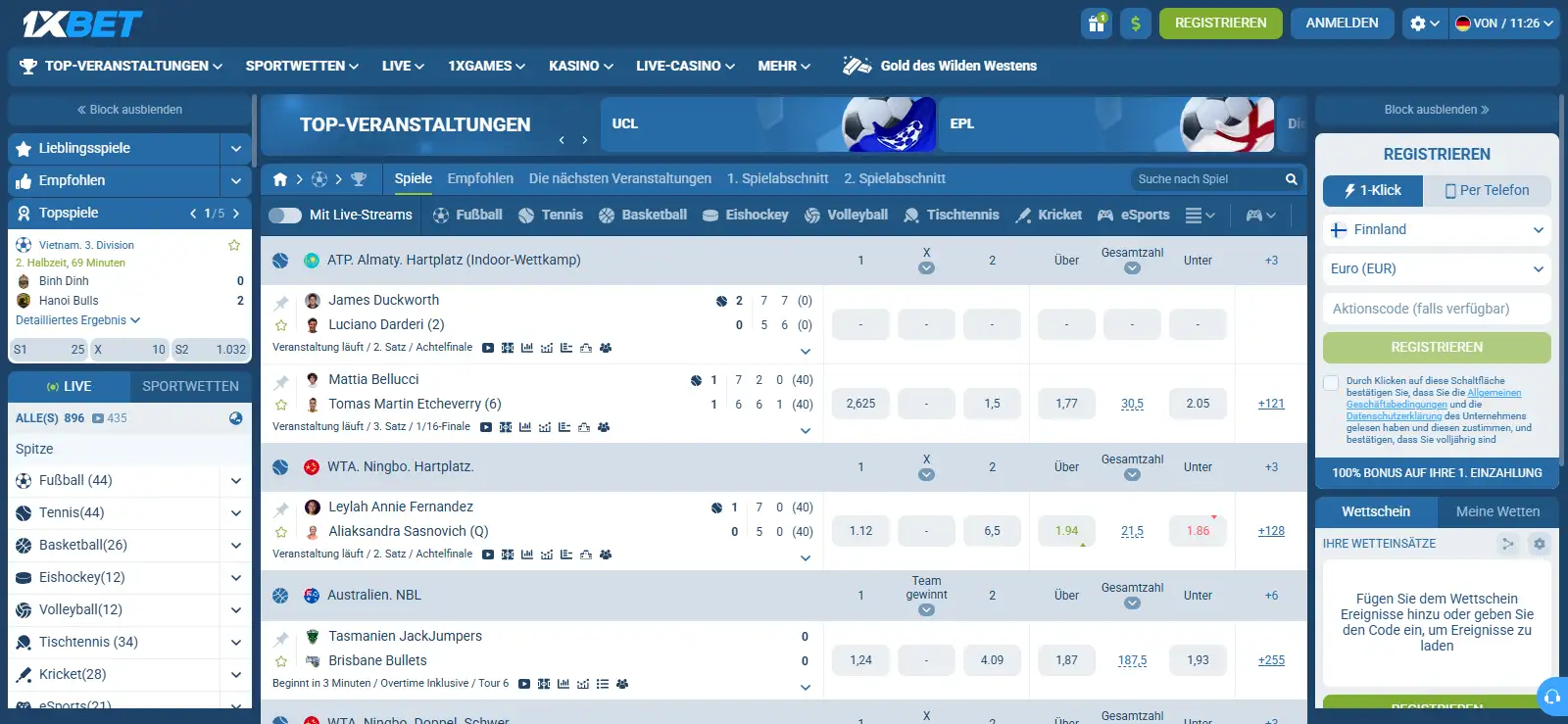Previous Topspiele page arrow
Image resolution: width=1568 pixels, height=724 pixels.
(x=193, y=214)
